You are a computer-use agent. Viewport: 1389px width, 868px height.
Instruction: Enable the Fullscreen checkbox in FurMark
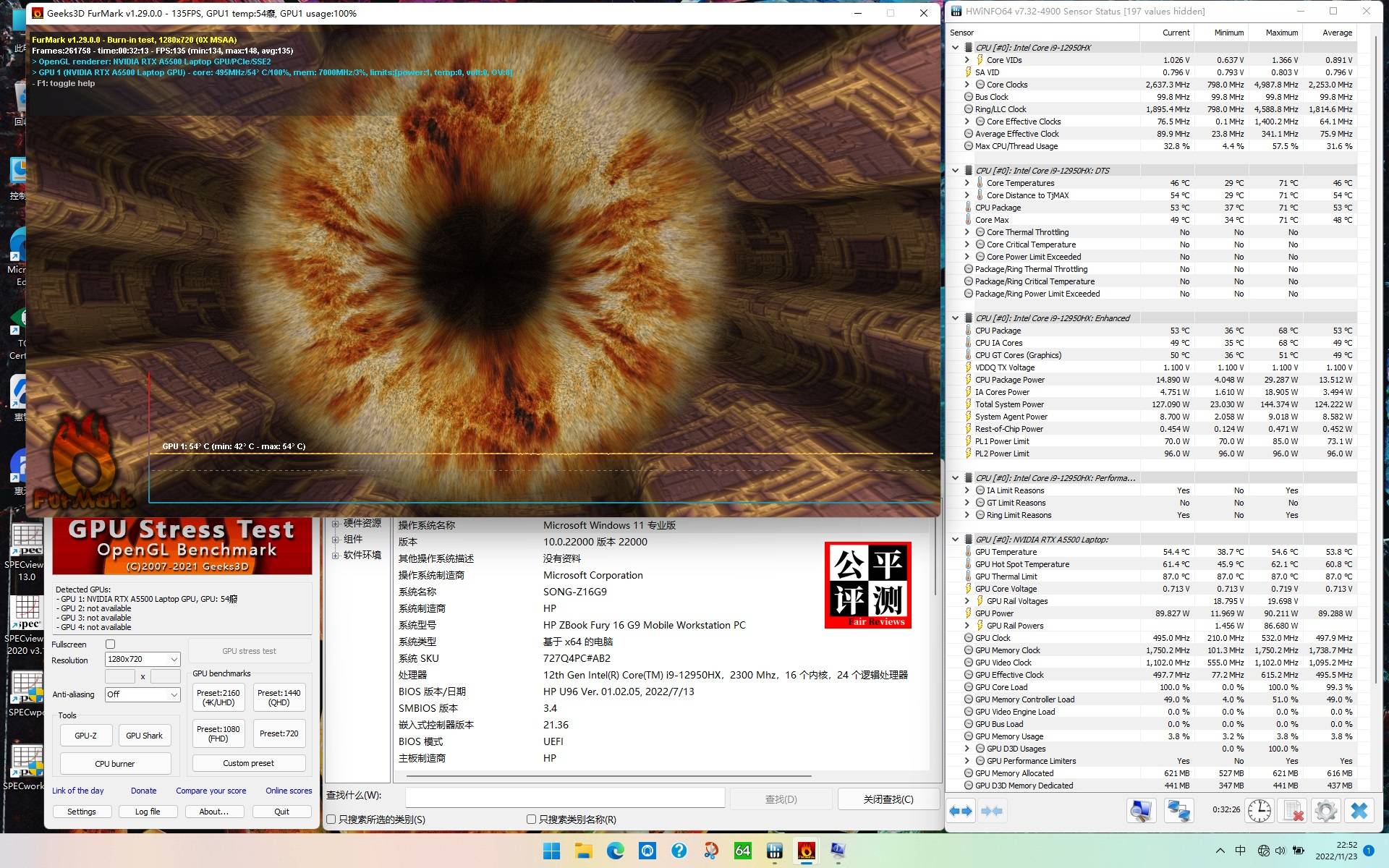coord(109,644)
